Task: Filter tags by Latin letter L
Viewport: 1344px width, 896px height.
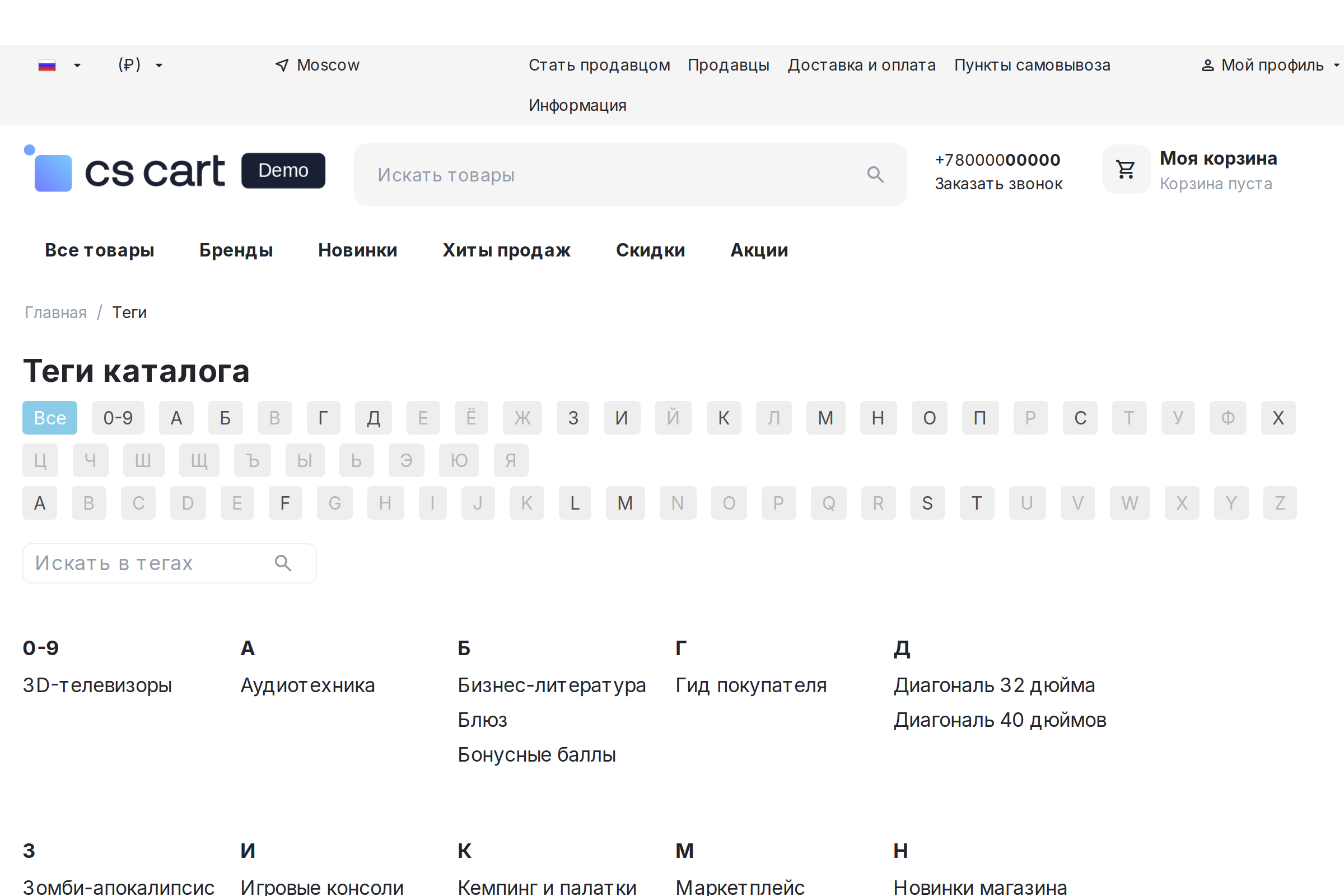Action: click(x=575, y=503)
